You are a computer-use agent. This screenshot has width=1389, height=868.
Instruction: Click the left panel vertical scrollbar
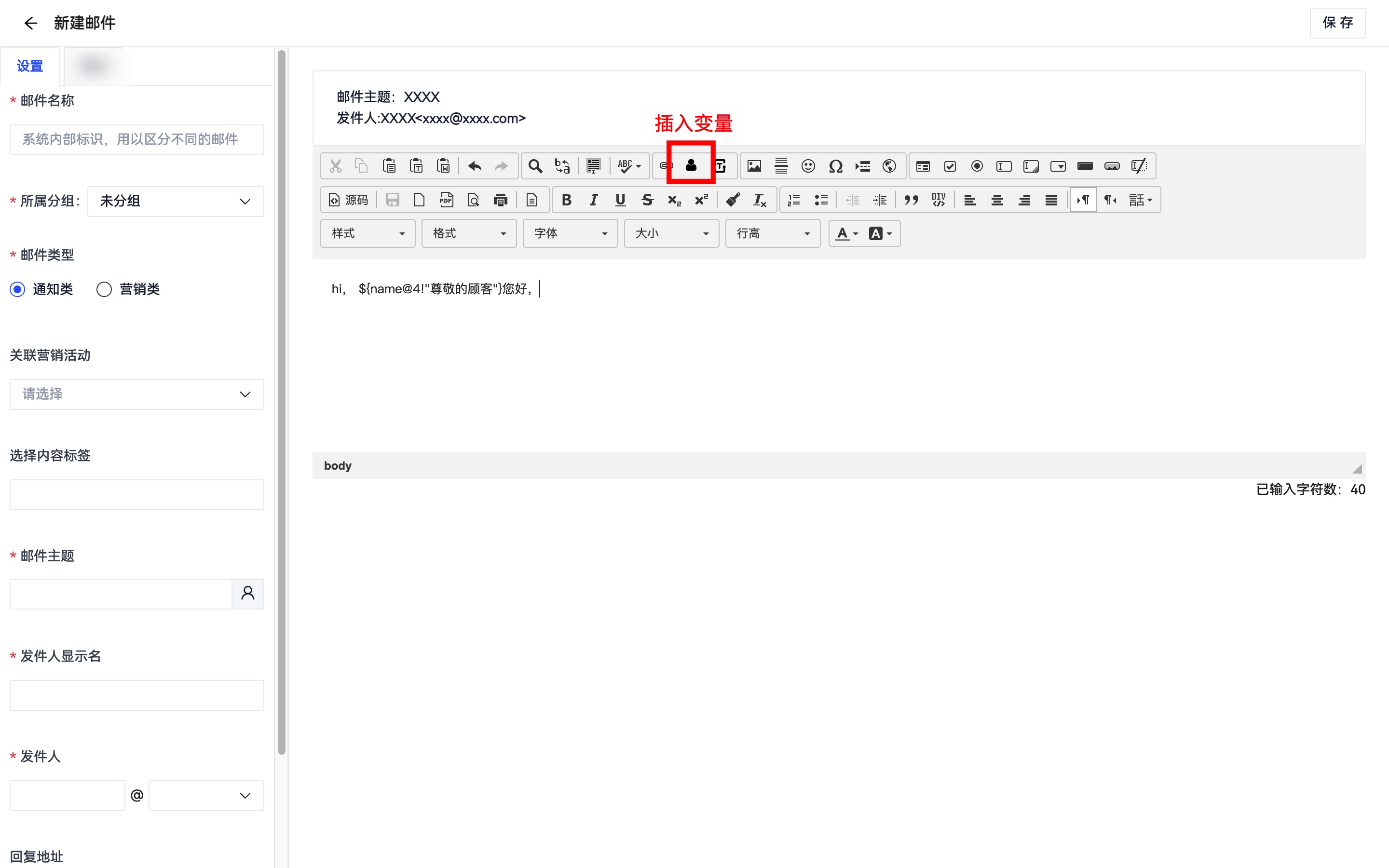click(x=281, y=402)
